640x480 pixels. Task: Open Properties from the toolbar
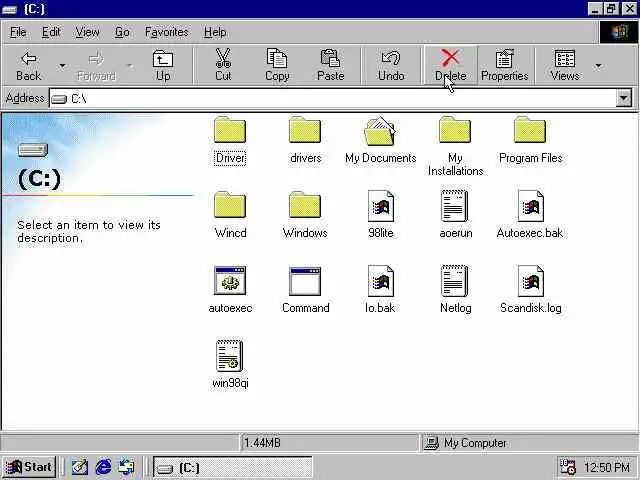pos(504,65)
